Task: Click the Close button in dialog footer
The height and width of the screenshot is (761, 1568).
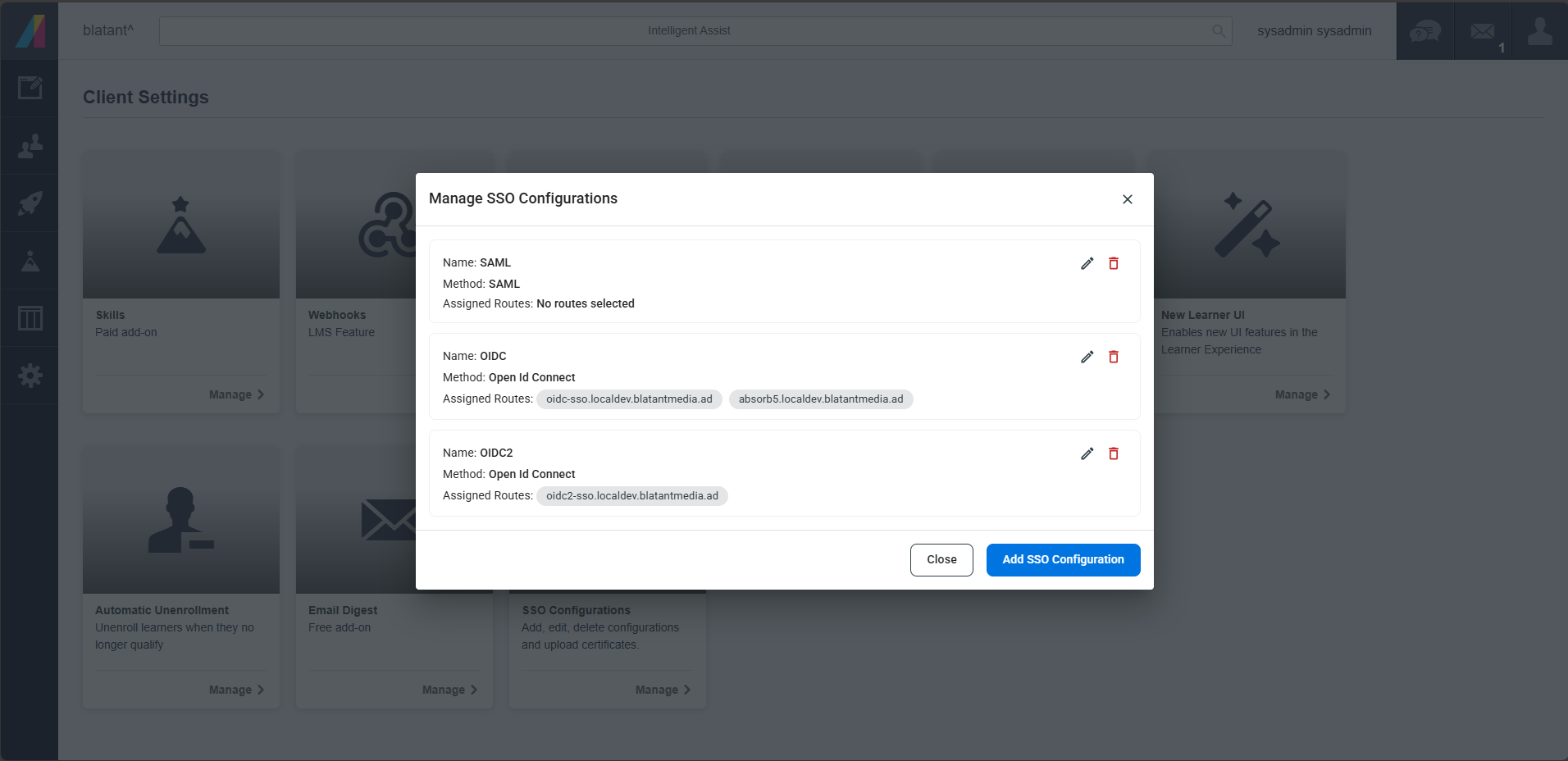Action: tap(941, 560)
